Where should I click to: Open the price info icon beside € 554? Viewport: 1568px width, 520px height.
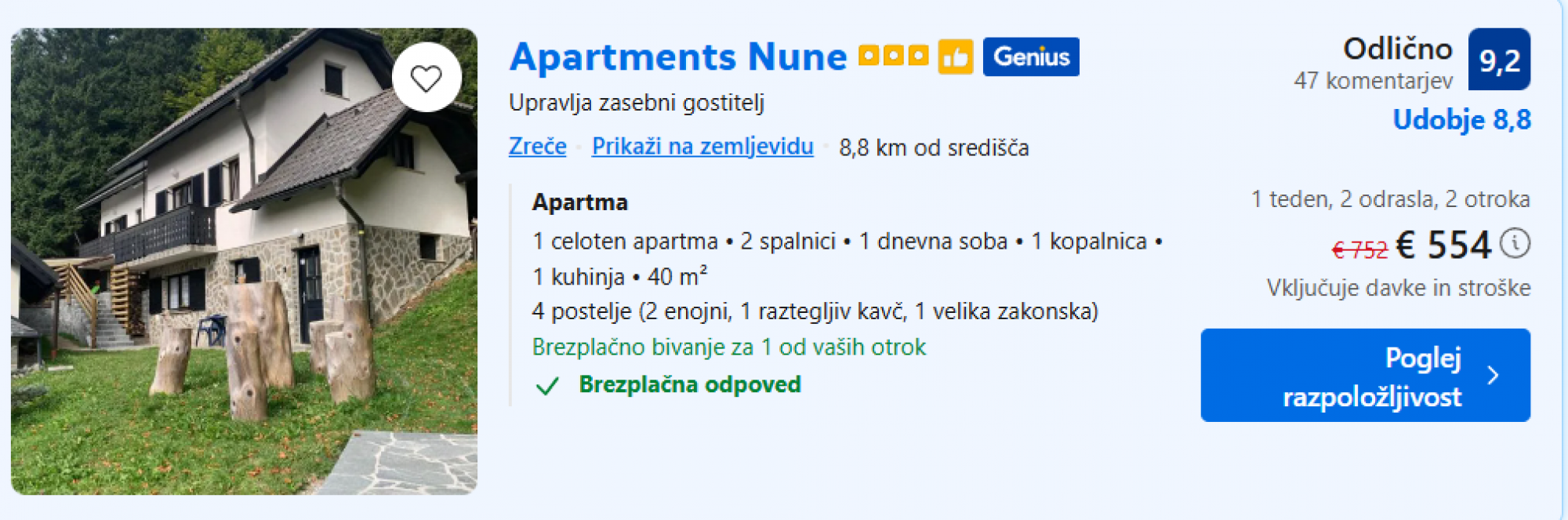pyautogui.click(x=1515, y=243)
